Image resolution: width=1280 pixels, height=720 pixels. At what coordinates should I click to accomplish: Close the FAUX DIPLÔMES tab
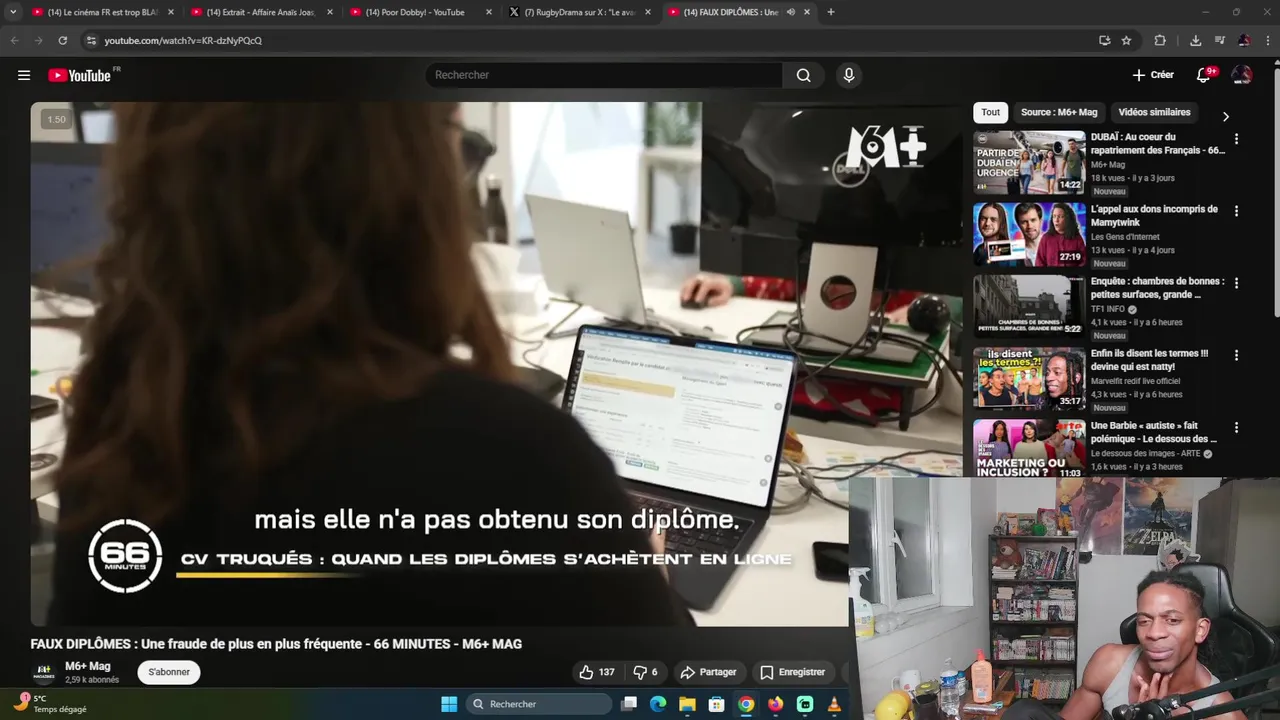pos(807,12)
